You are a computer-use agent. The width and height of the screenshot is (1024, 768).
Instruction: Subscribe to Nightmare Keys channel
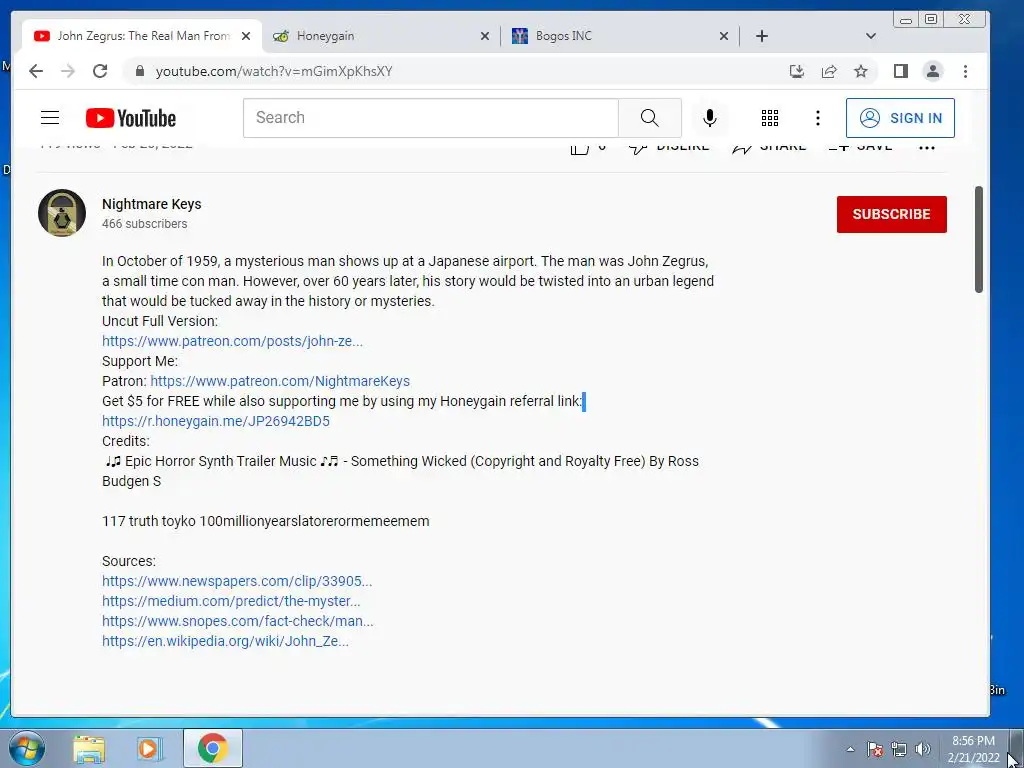pos(891,214)
